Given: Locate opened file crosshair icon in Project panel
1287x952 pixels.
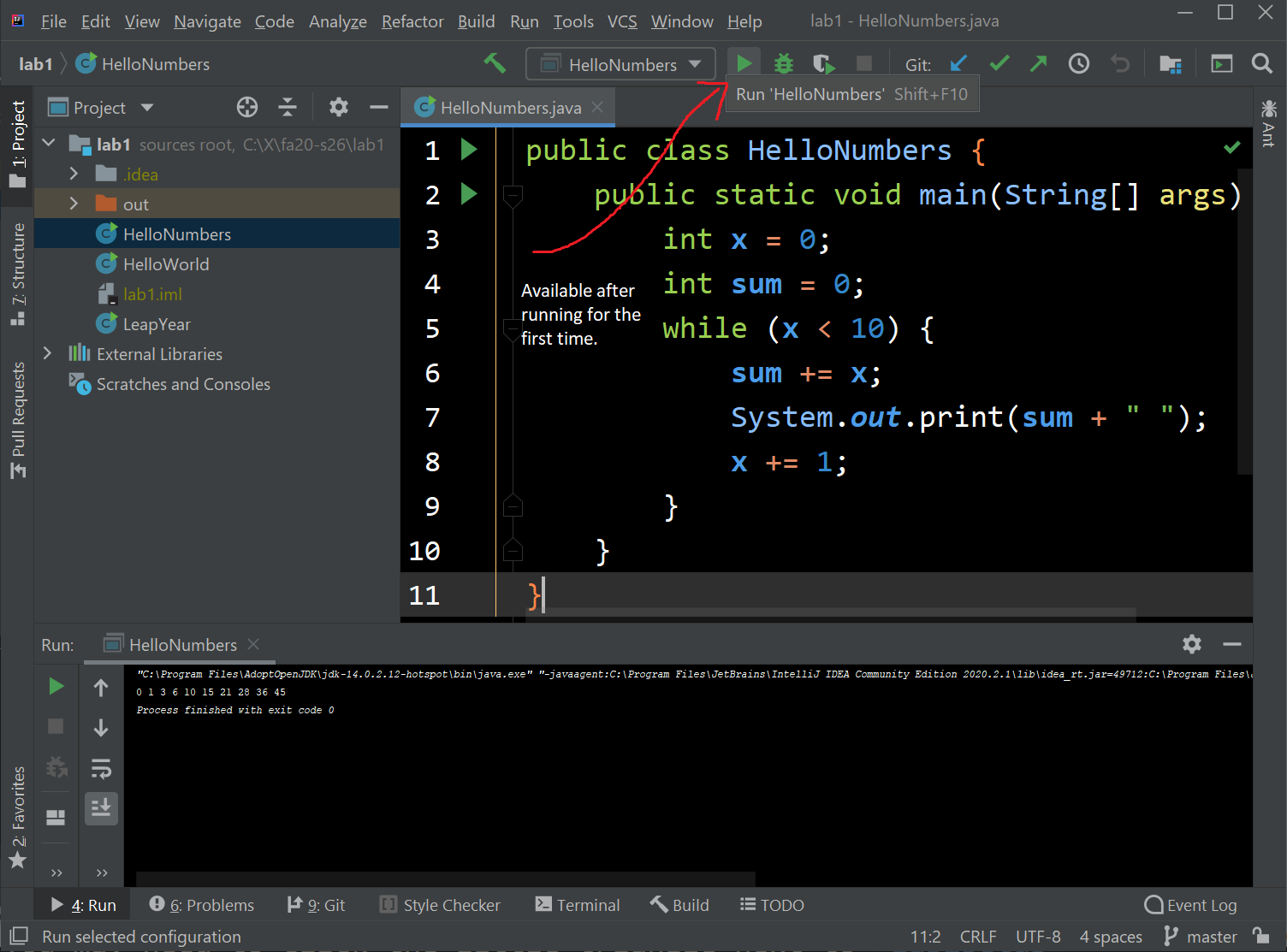Looking at the screenshot, I should point(247,107).
